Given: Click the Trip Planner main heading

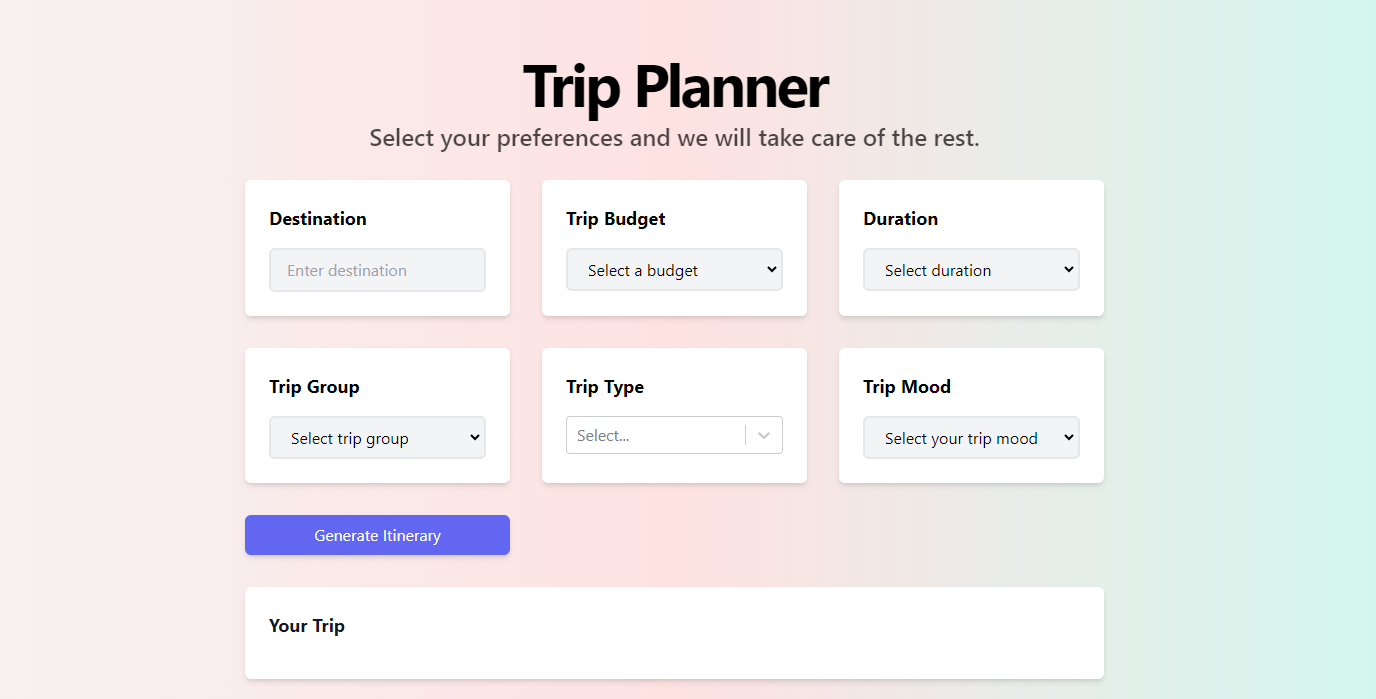Looking at the screenshot, I should click(x=675, y=86).
